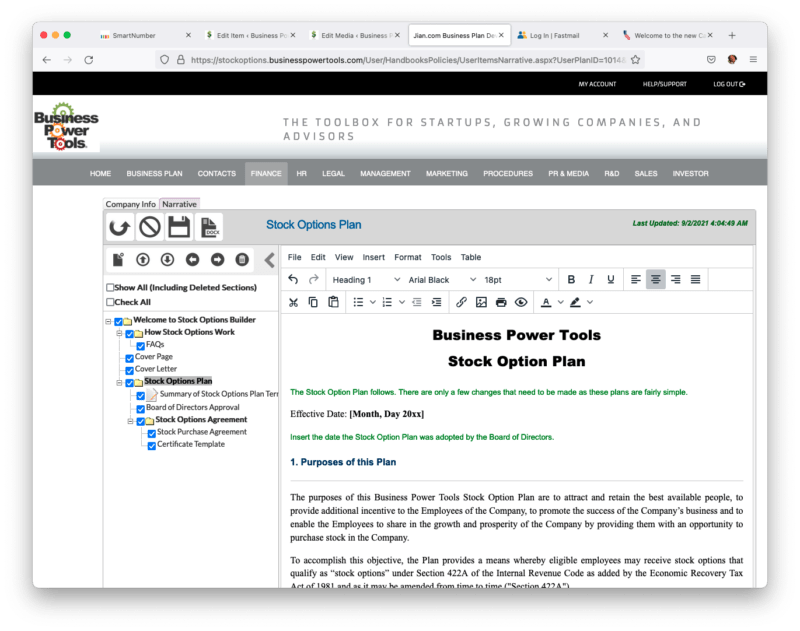This screenshot has height=631, width=800.
Task: Click LOG OUT link
Action: coord(729,84)
